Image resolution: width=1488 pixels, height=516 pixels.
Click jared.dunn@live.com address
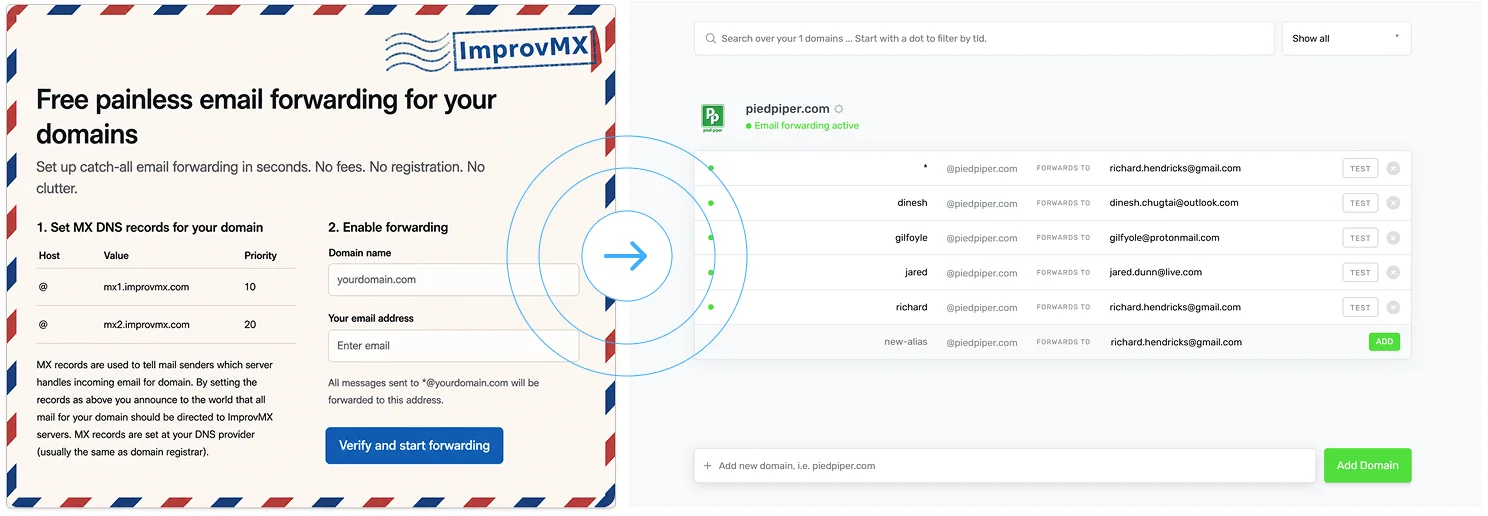point(1156,272)
